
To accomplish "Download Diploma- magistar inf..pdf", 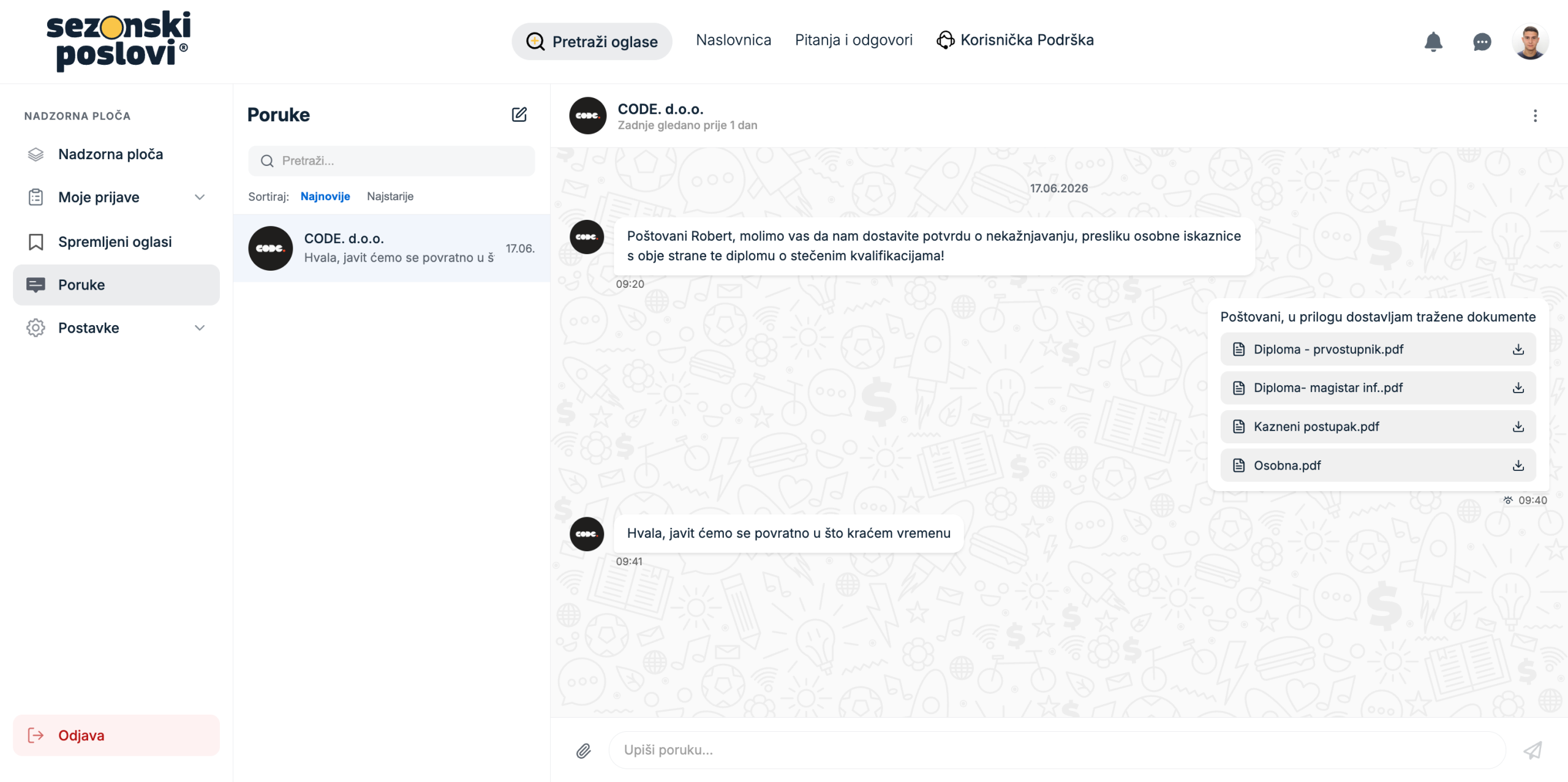I will pos(1518,388).
